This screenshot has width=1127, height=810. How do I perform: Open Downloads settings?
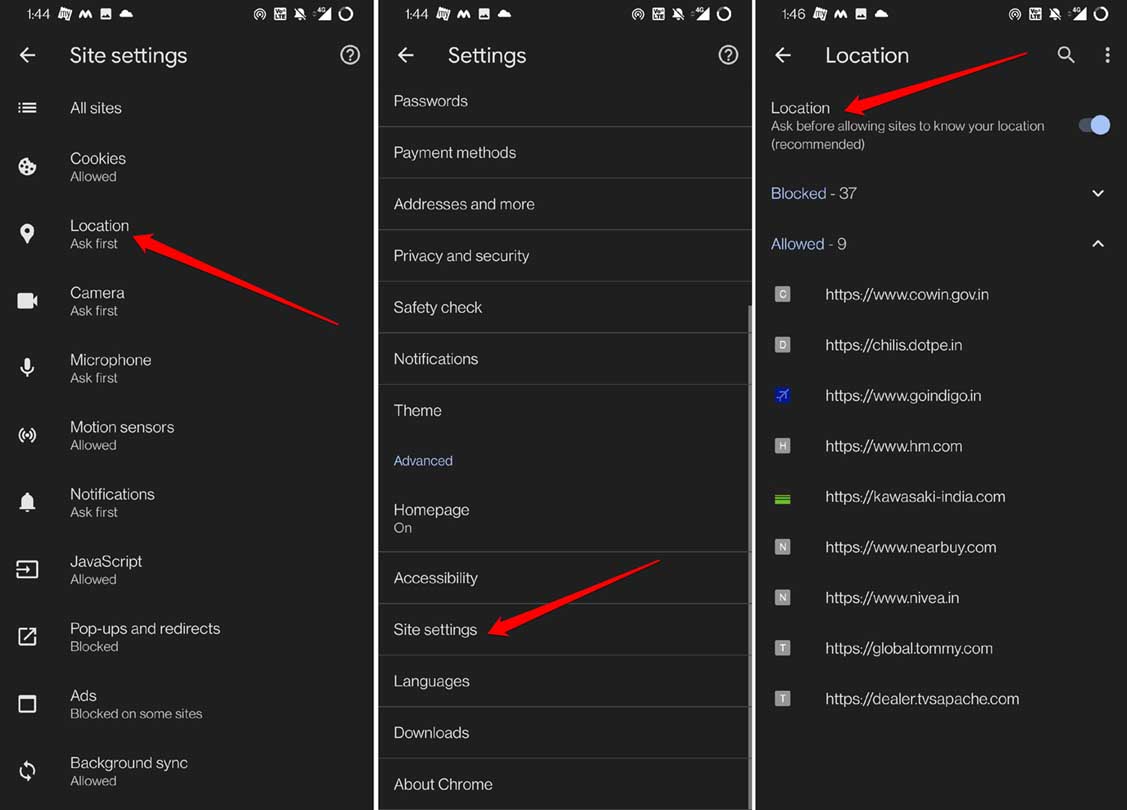tap(565, 732)
